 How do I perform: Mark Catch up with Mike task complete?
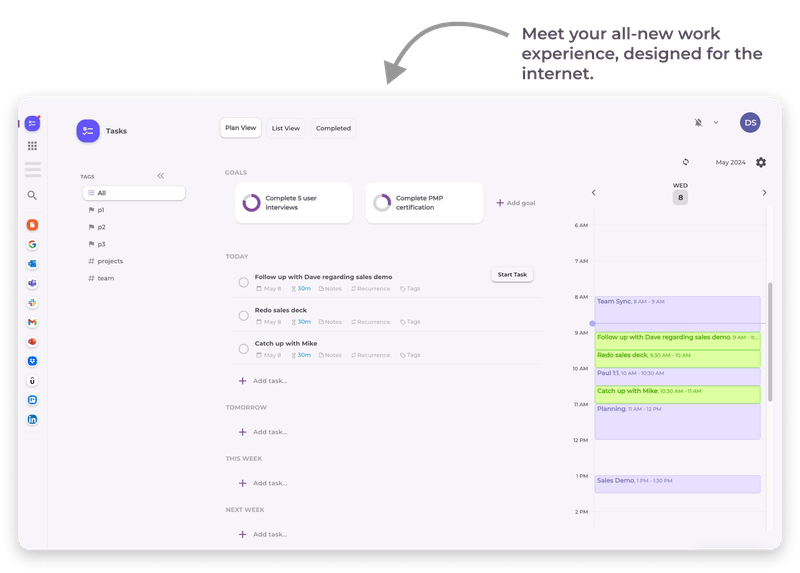tap(244, 349)
